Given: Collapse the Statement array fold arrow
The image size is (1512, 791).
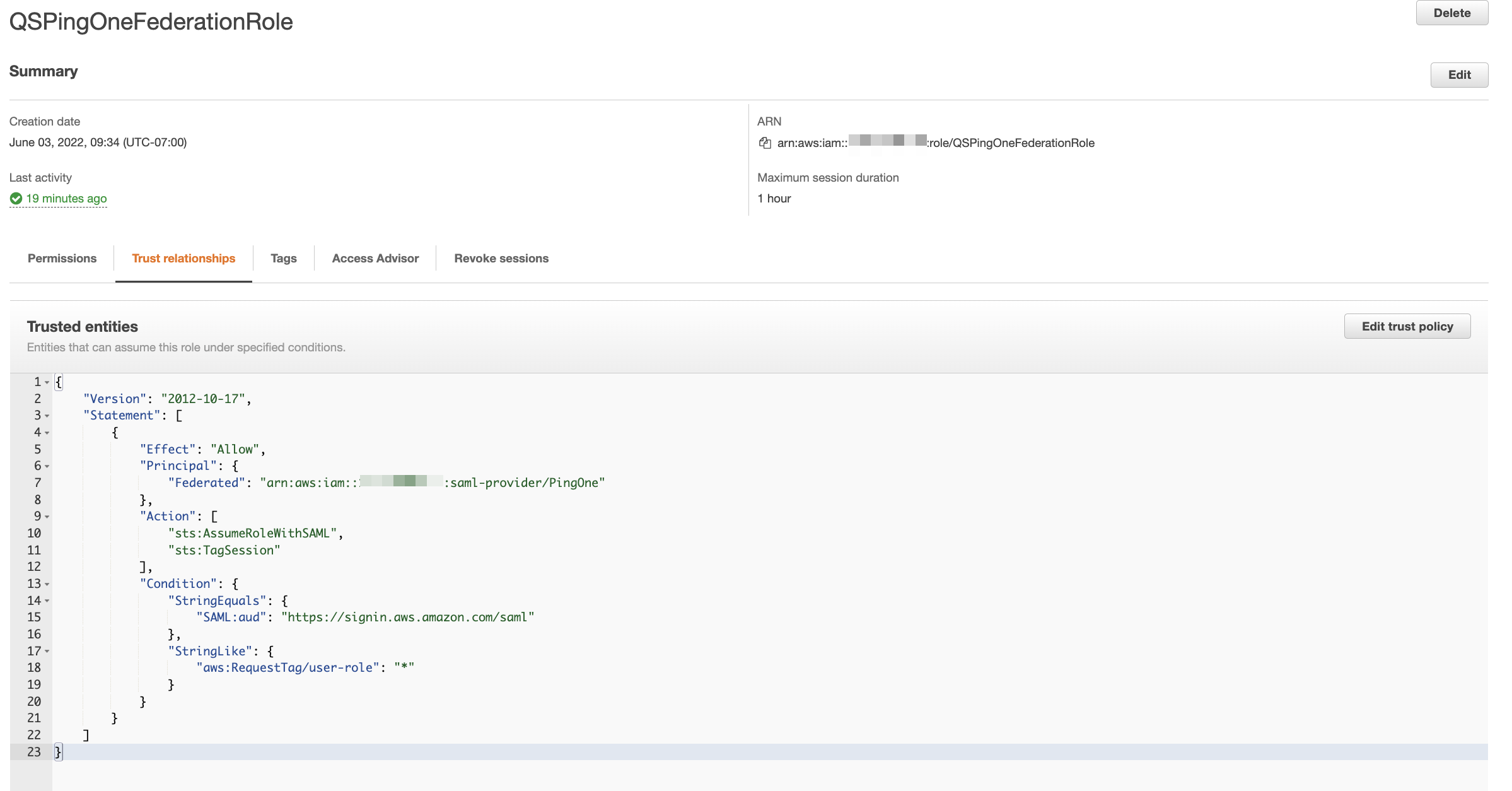Looking at the screenshot, I should [x=47, y=416].
